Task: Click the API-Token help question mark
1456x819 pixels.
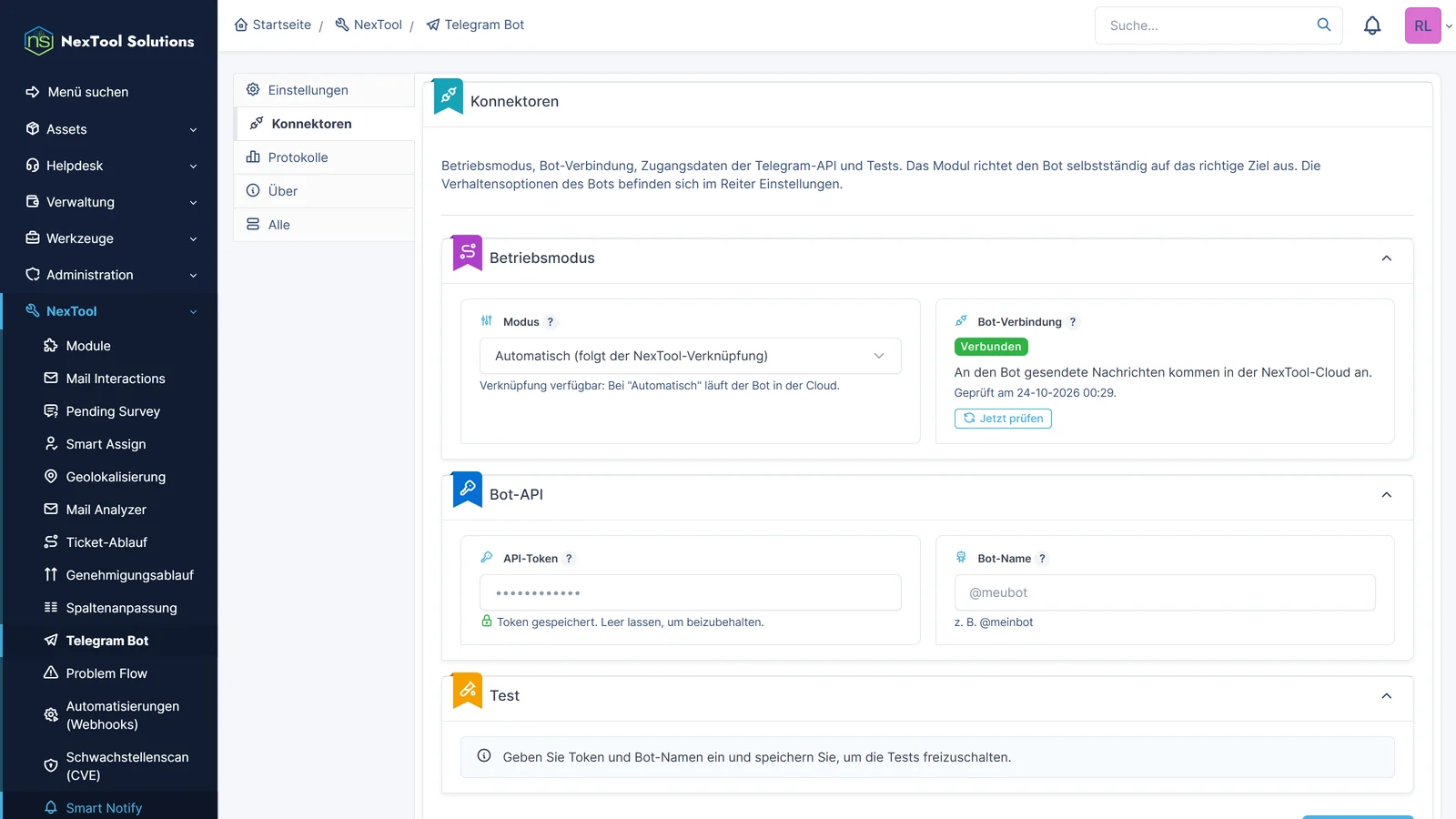Action: tap(569, 559)
